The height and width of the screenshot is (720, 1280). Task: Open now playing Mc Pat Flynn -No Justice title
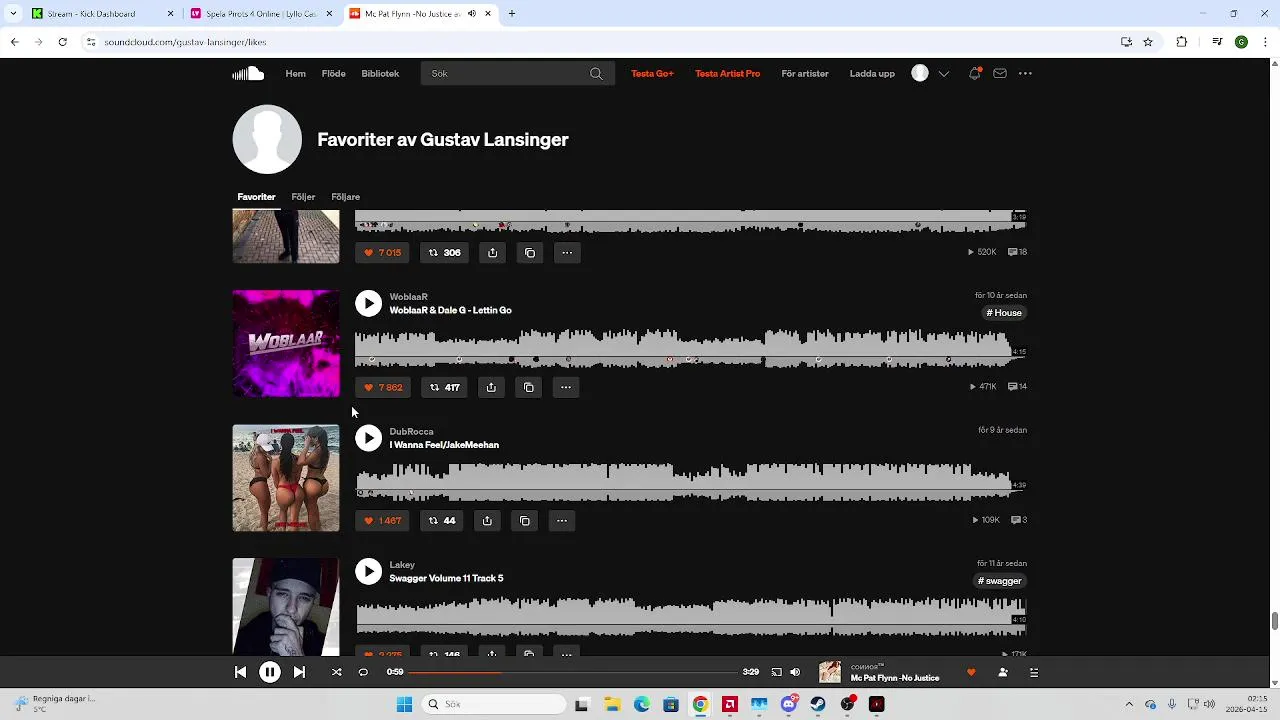pyautogui.click(x=895, y=678)
